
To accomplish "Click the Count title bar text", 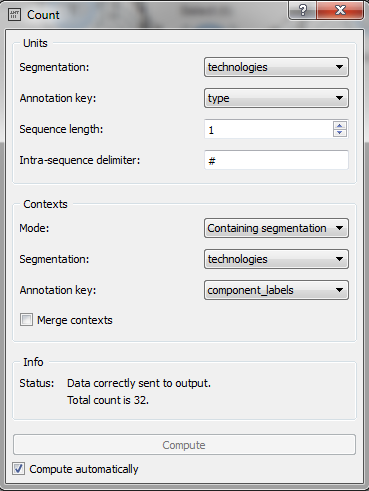I will [x=43, y=15].
